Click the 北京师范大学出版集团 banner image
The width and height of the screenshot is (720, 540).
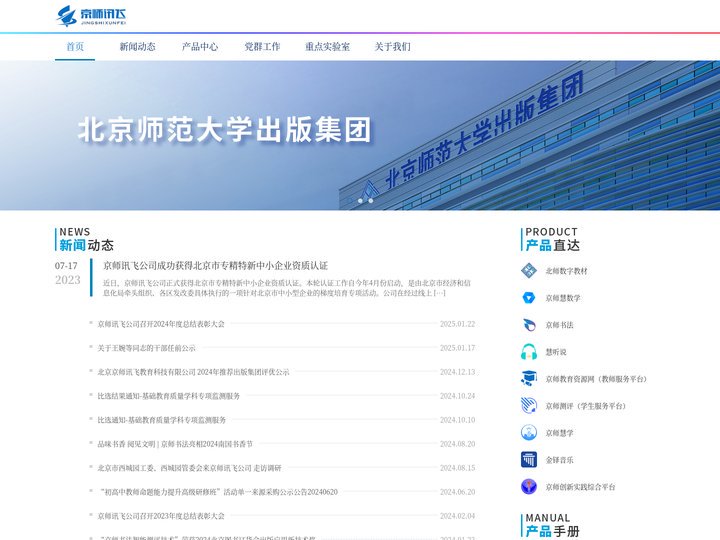360,135
